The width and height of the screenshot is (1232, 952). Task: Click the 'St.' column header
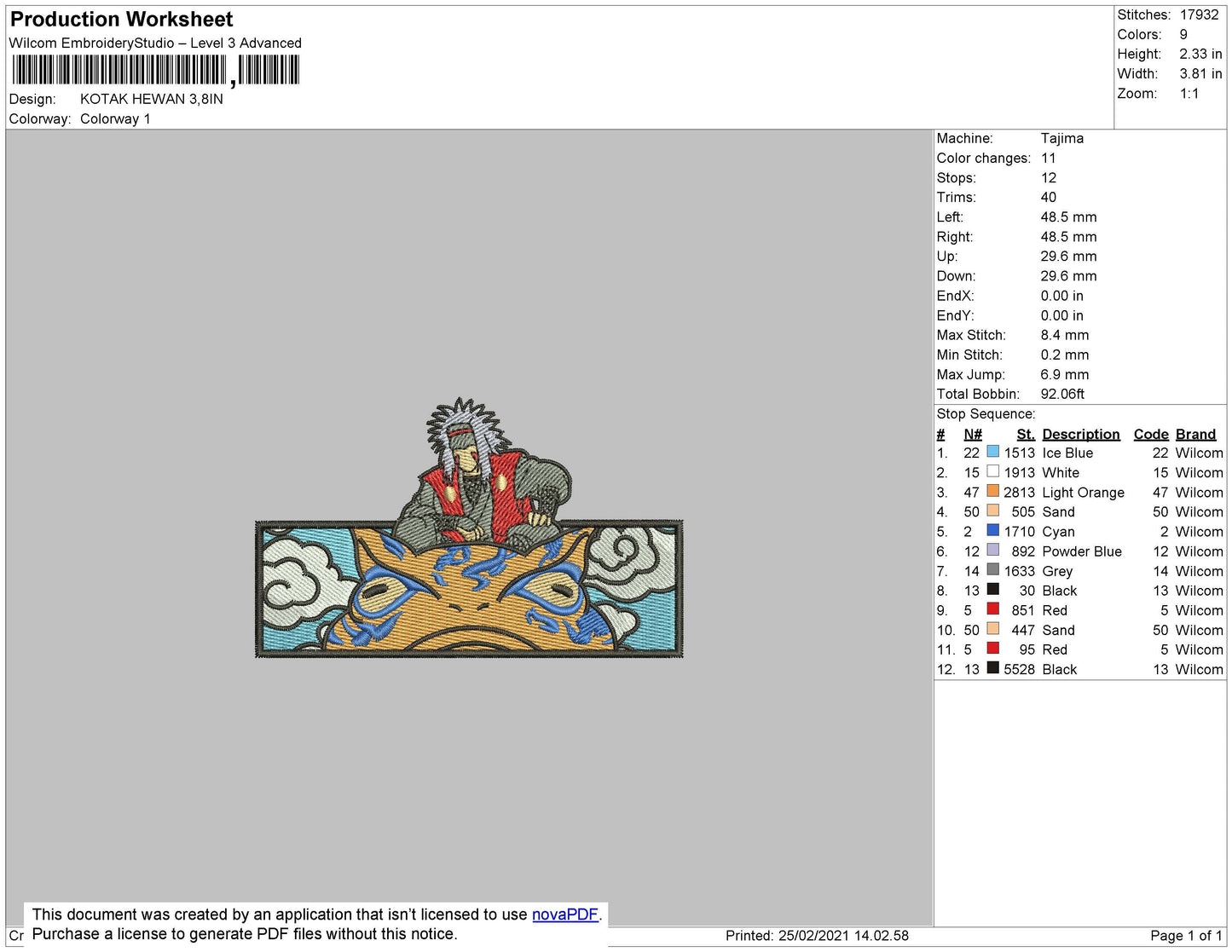coord(1026,434)
